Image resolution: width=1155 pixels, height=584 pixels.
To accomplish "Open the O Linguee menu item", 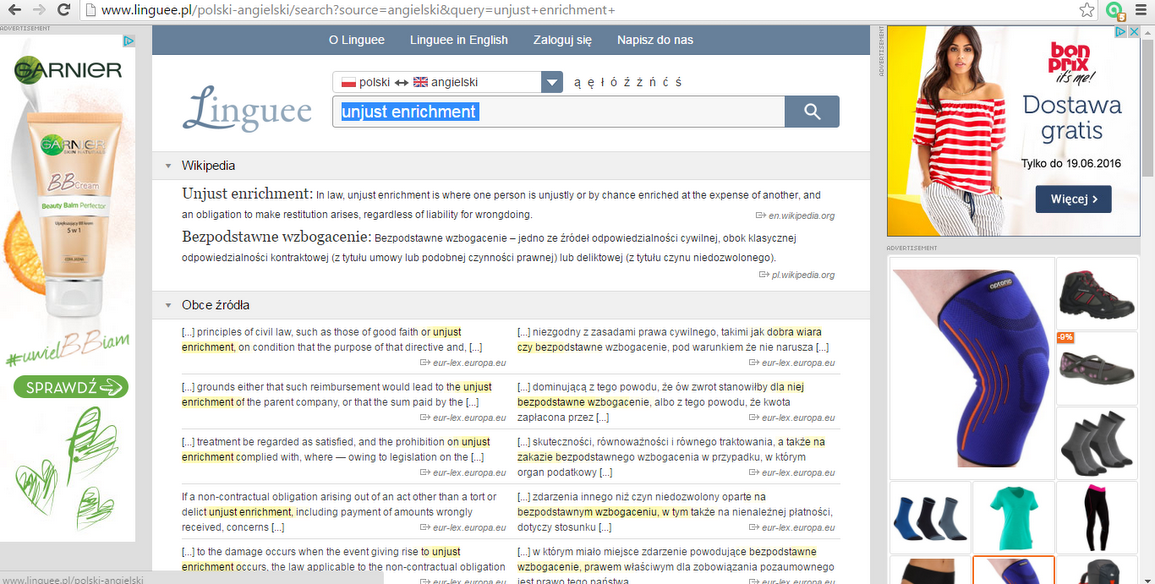I will tap(357, 40).
